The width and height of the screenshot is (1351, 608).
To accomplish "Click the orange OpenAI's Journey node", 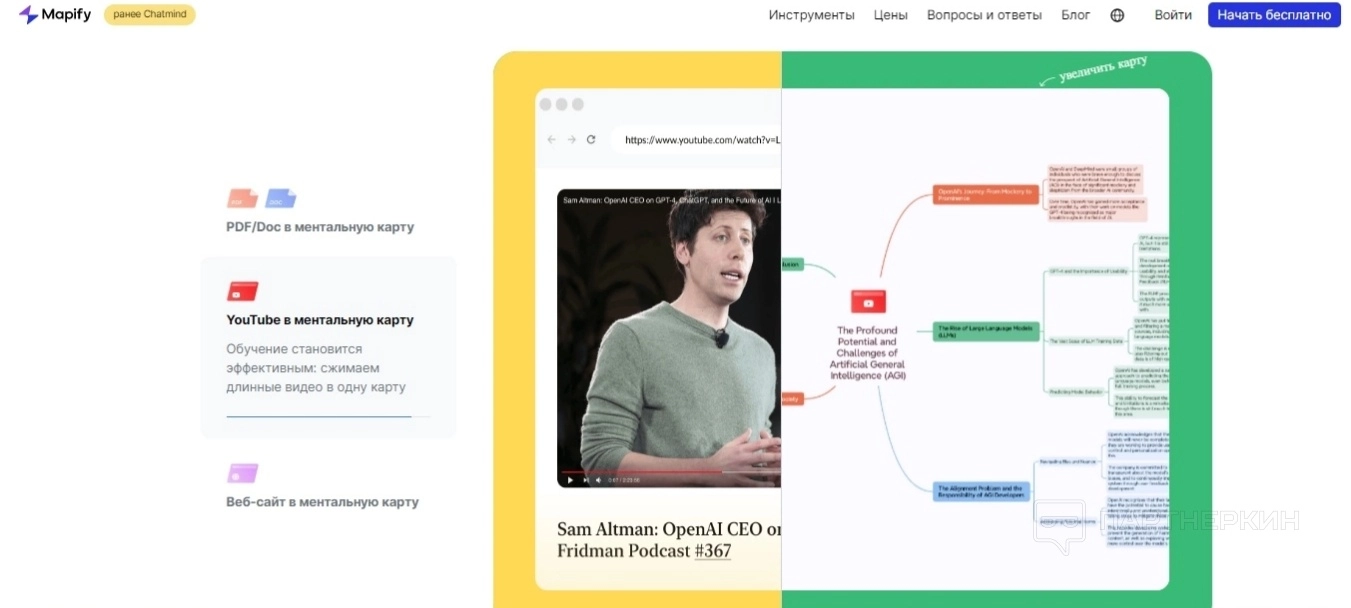I will point(986,194).
